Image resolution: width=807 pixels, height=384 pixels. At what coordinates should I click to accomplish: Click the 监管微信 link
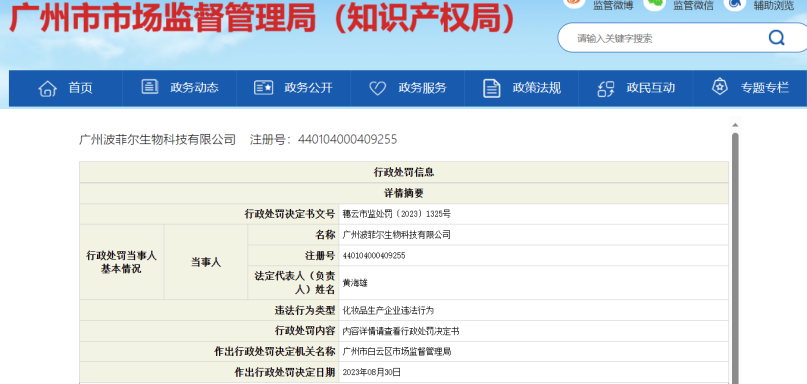click(x=693, y=6)
